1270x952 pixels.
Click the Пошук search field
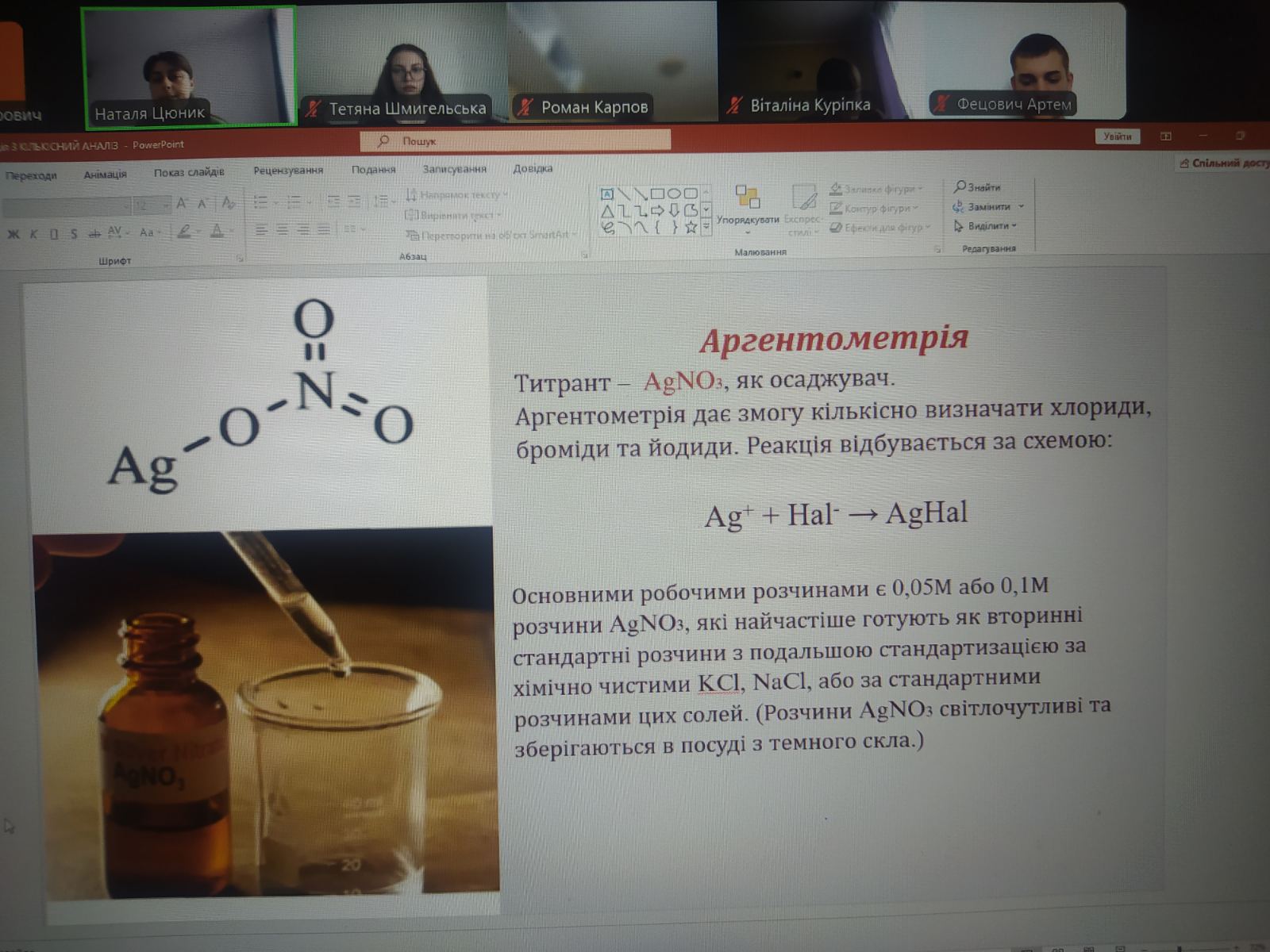click(516, 141)
